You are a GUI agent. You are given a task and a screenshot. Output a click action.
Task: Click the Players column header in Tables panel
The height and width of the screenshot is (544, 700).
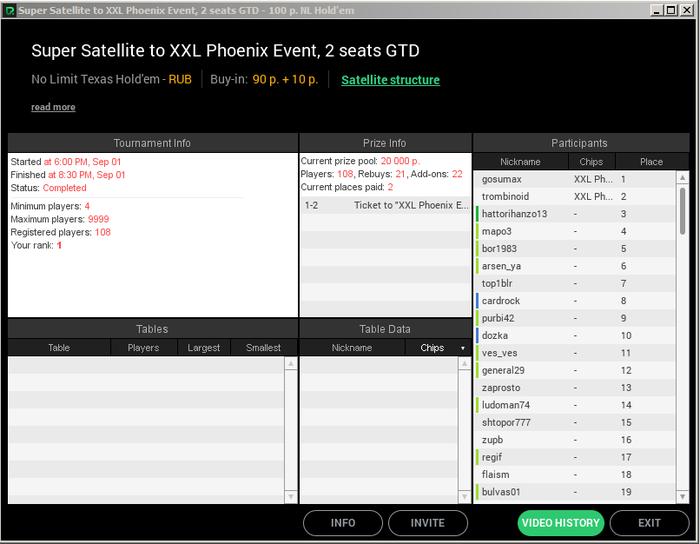143,348
